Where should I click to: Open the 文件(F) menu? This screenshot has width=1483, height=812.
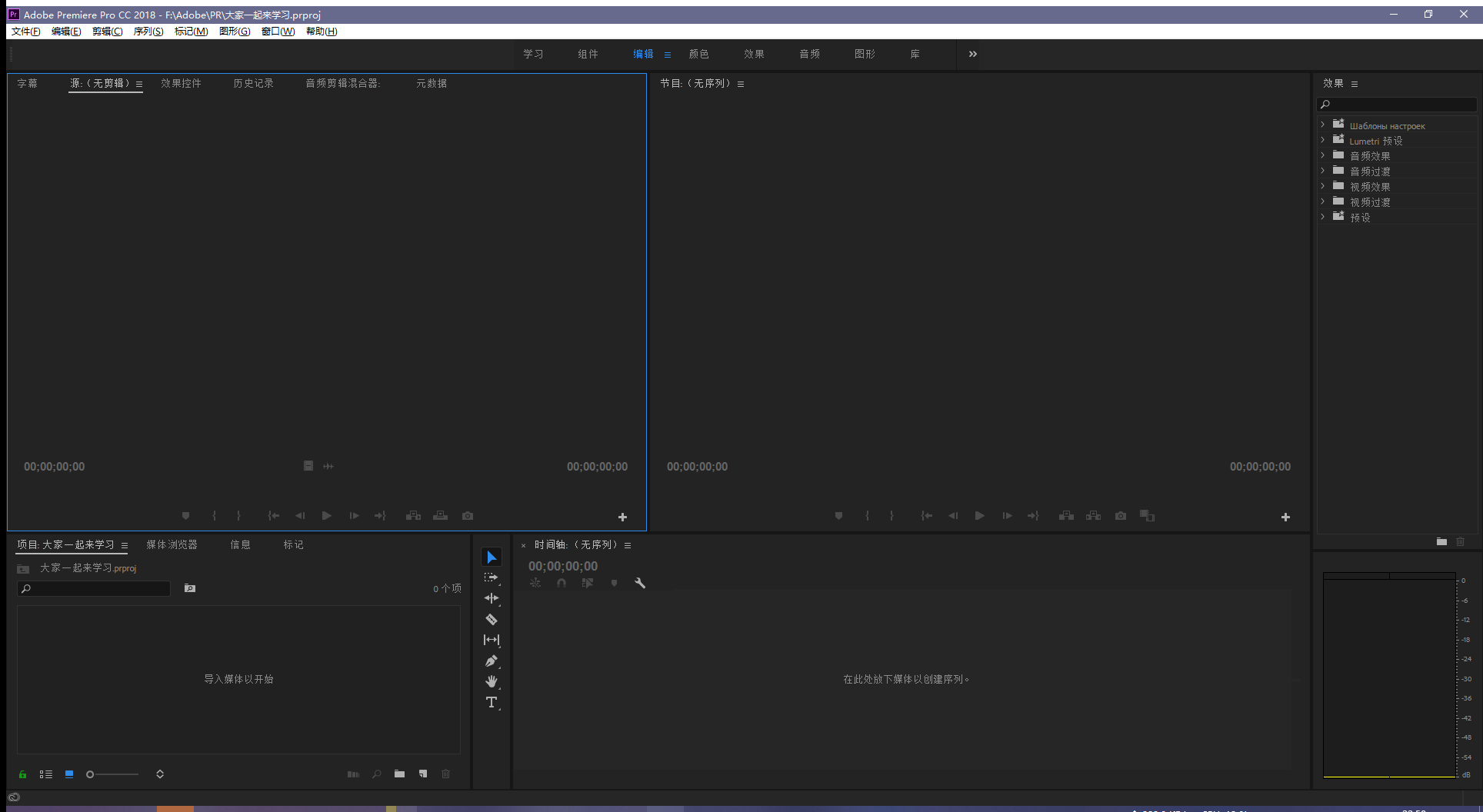pos(25,32)
